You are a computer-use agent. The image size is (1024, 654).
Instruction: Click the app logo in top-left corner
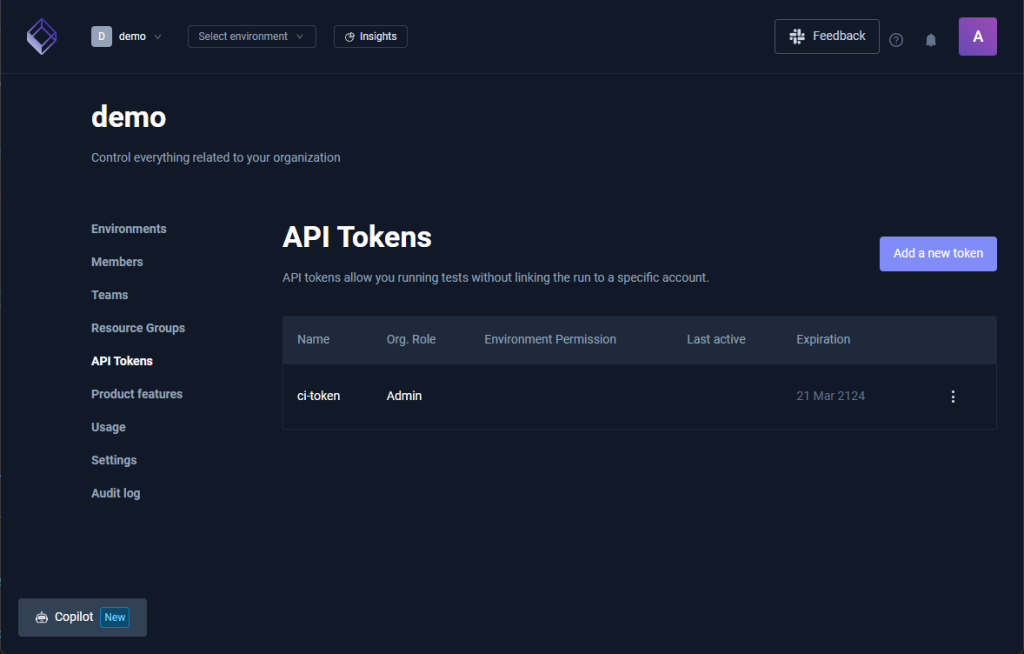tap(41, 37)
